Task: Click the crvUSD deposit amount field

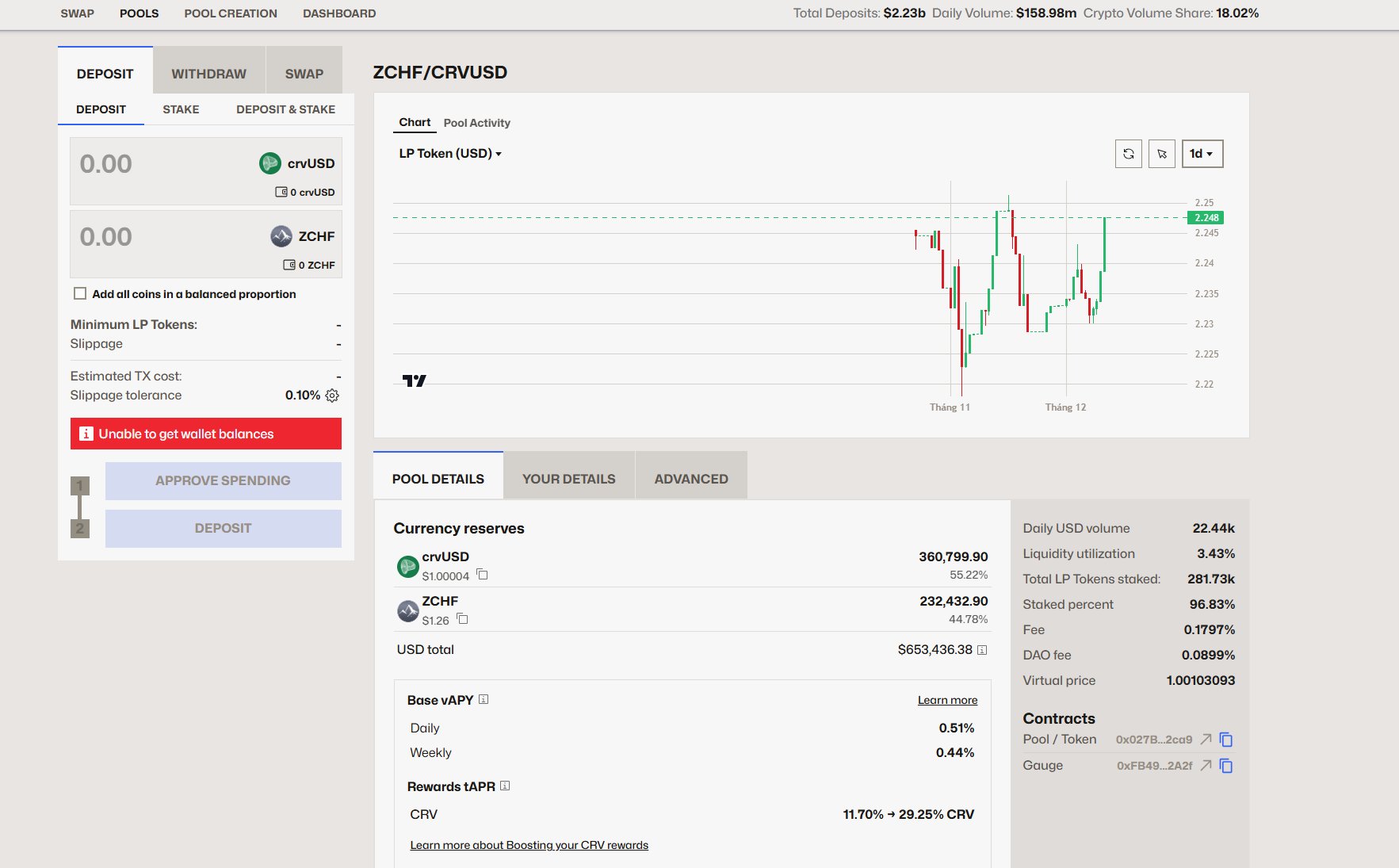Action: [x=159, y=164]
